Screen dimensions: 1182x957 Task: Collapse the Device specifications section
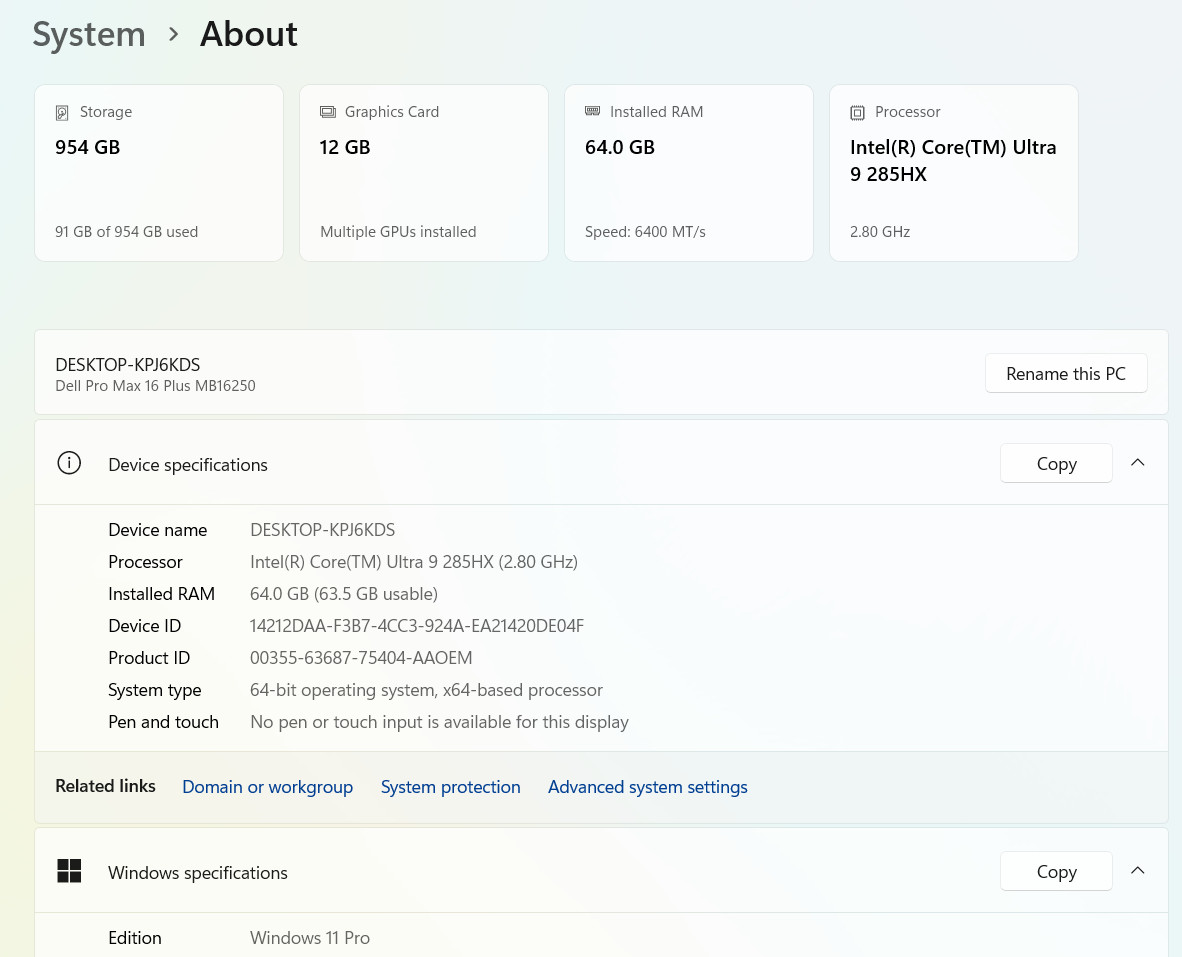coord(1138,463)
